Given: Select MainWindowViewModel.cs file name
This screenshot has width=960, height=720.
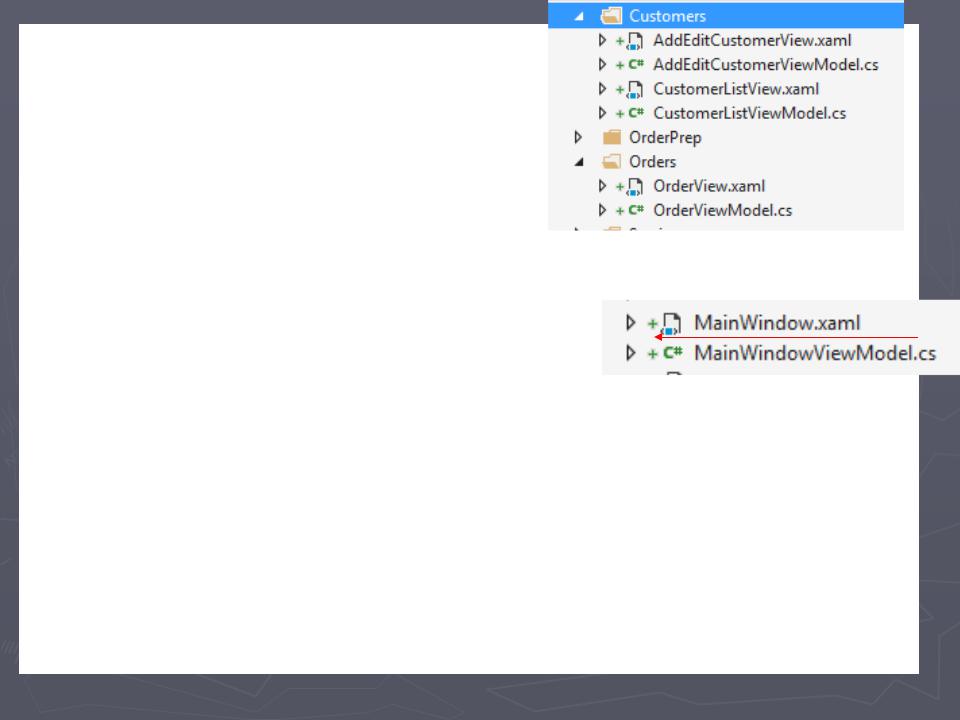Looking at the screenshot, I should [815, 353].
